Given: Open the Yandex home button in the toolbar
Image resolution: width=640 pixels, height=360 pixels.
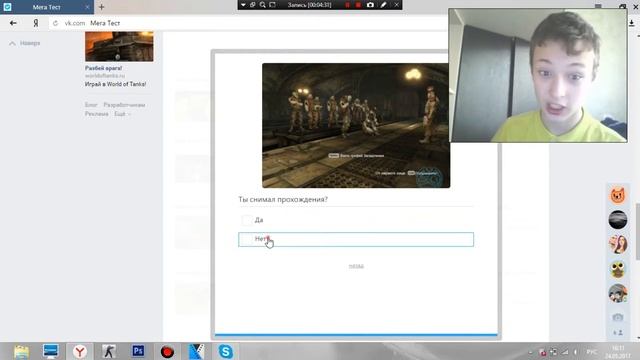Looking at the screenshot, I should click(x=36, y=23).
